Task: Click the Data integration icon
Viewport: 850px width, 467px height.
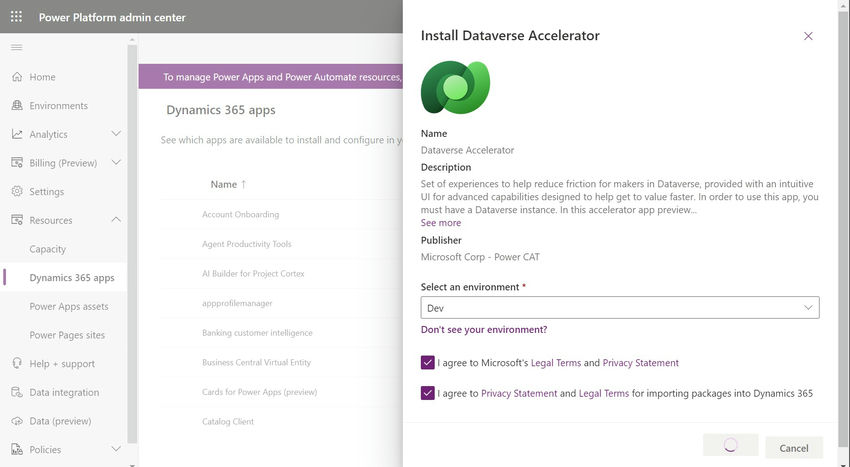Action: pyautogui.click(x=17, y=392)
